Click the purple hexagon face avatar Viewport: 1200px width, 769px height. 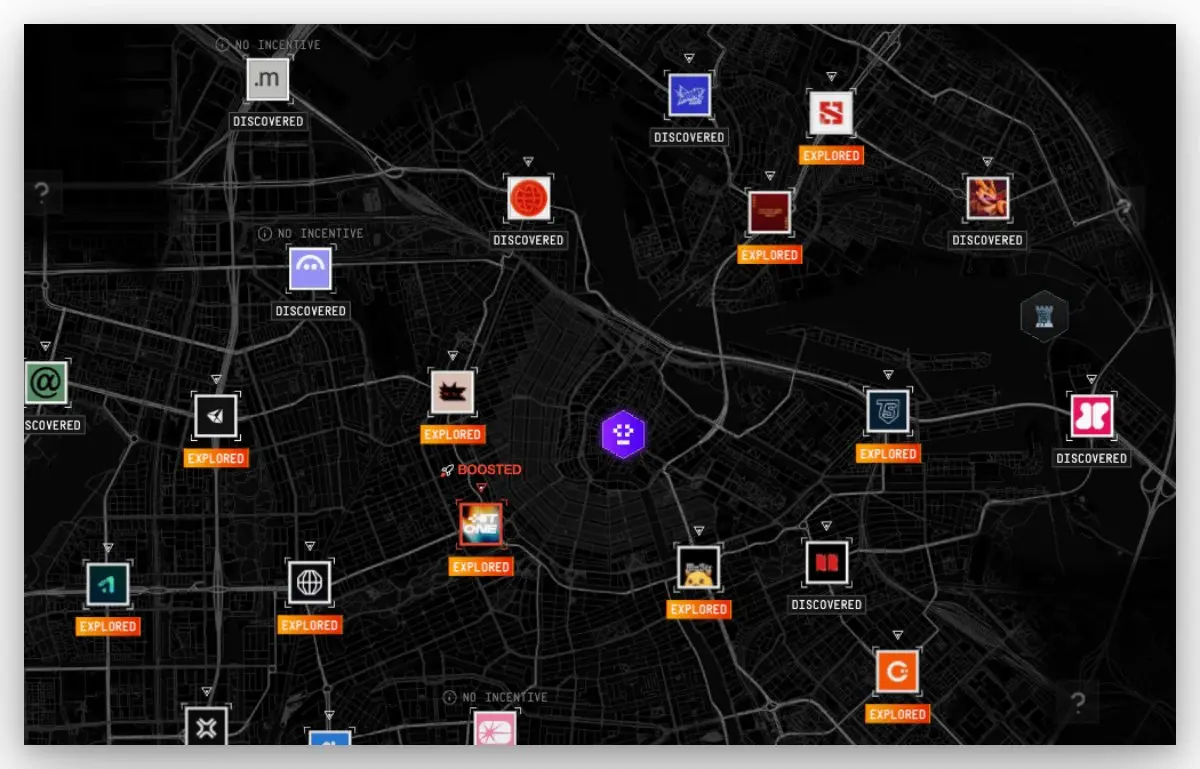click(623, 434)
